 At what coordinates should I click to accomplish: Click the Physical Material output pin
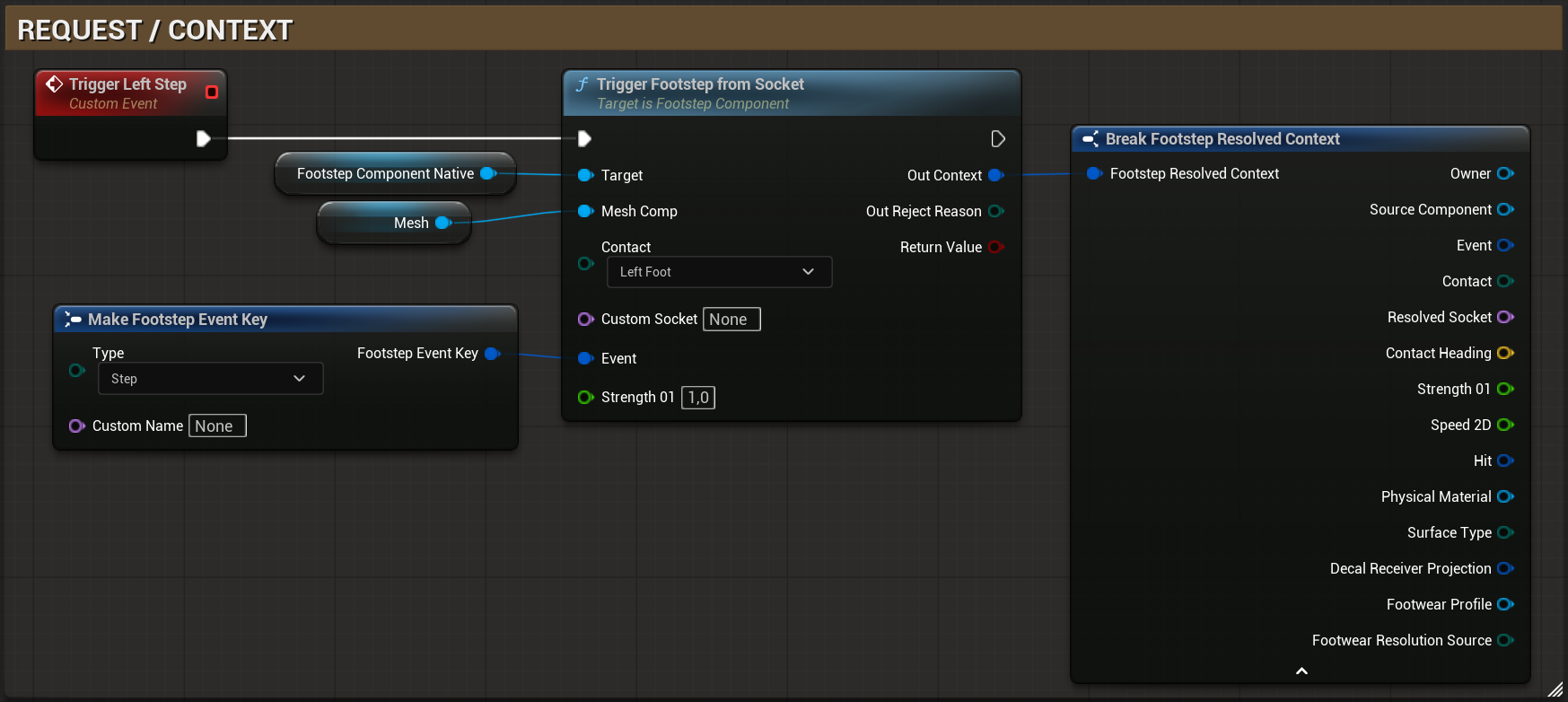click(1506, 496)
